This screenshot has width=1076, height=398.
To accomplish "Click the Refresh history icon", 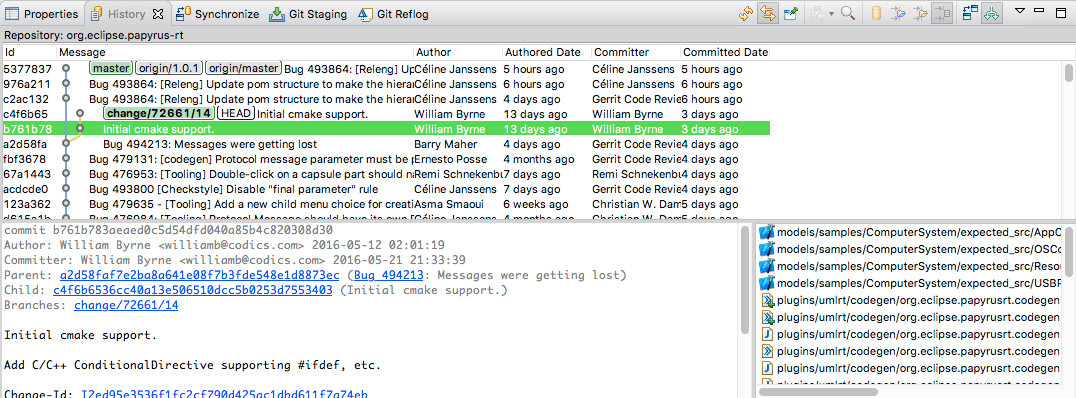I will tap(746, 13).
